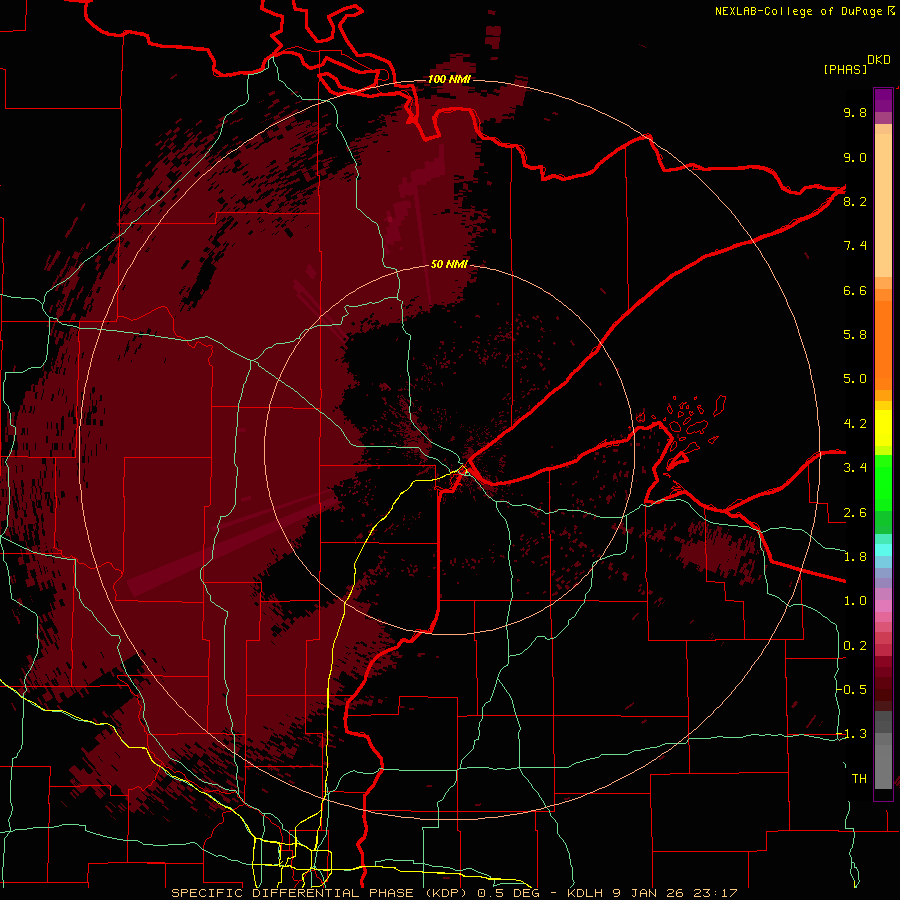Click the 9.0 scale value
Image resolution: width=900 pixels, height=900 pixels.
[x=855, y=157]
